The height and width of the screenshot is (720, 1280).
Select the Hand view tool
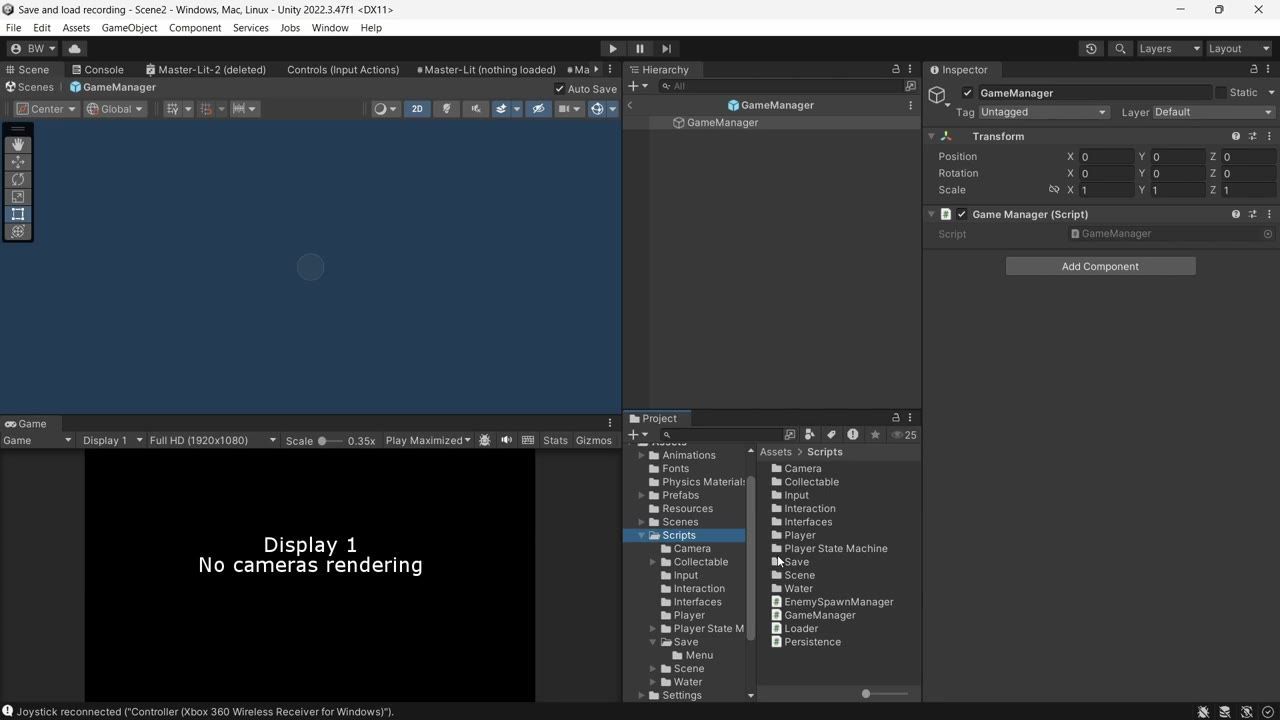(18, 145)
